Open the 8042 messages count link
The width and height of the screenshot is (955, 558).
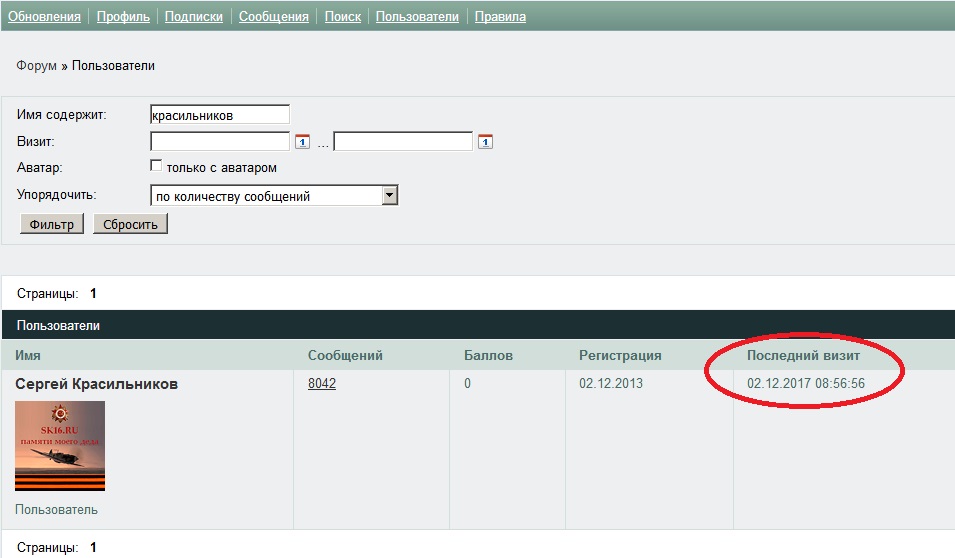coord(322,384)
